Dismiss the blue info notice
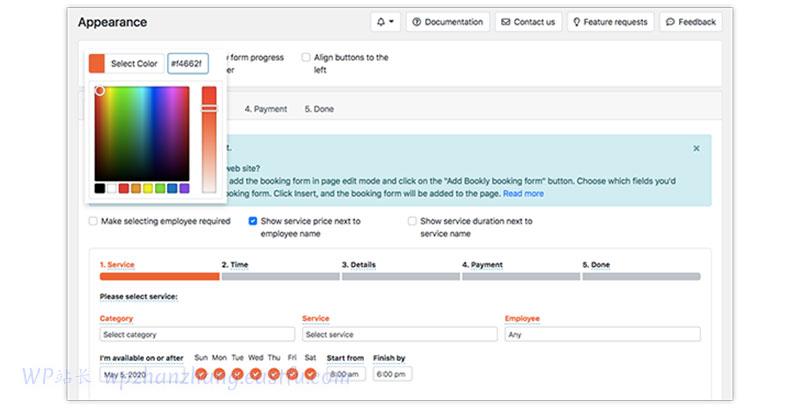 coord(696,148)
